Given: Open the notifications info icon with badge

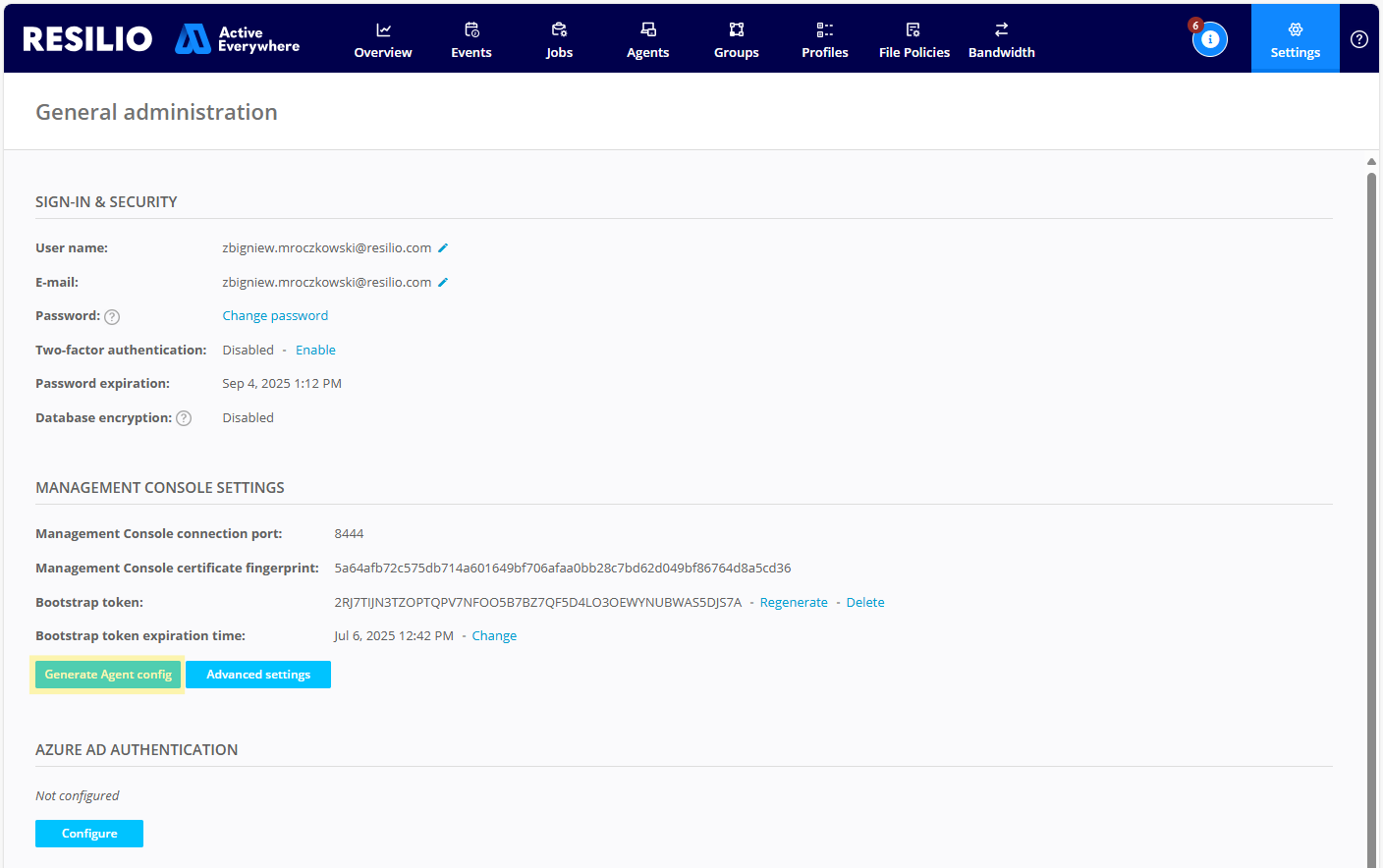Looking at the screenshot, I should click(1209, 39).
